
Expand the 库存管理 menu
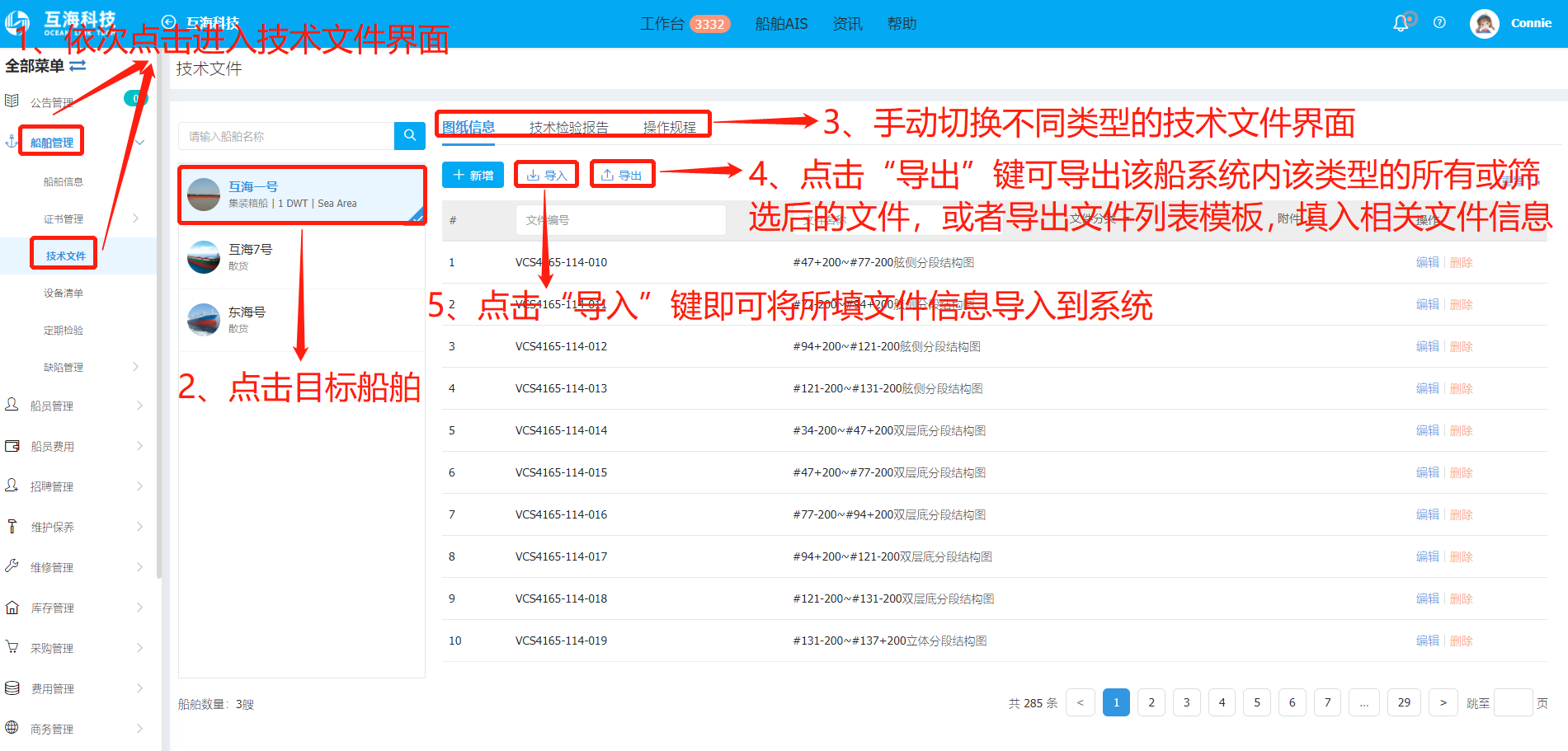(x=139, y=608)
